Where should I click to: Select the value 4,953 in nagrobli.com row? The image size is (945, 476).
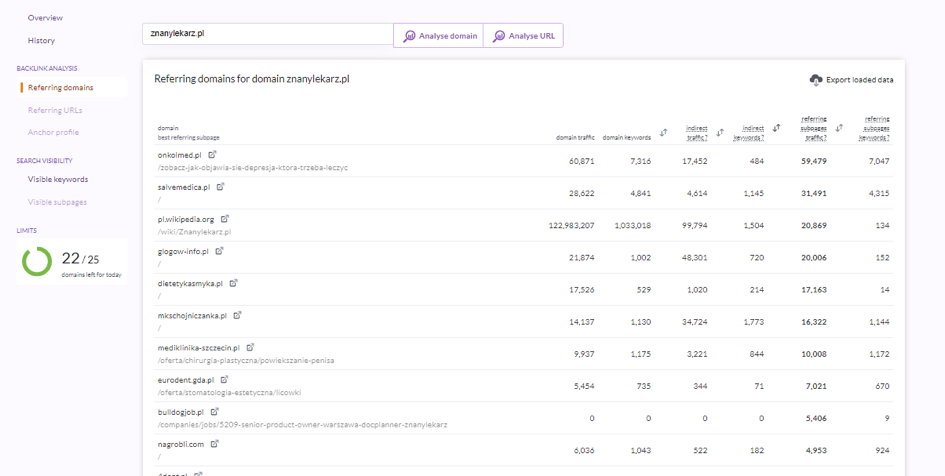coord(817,450)
